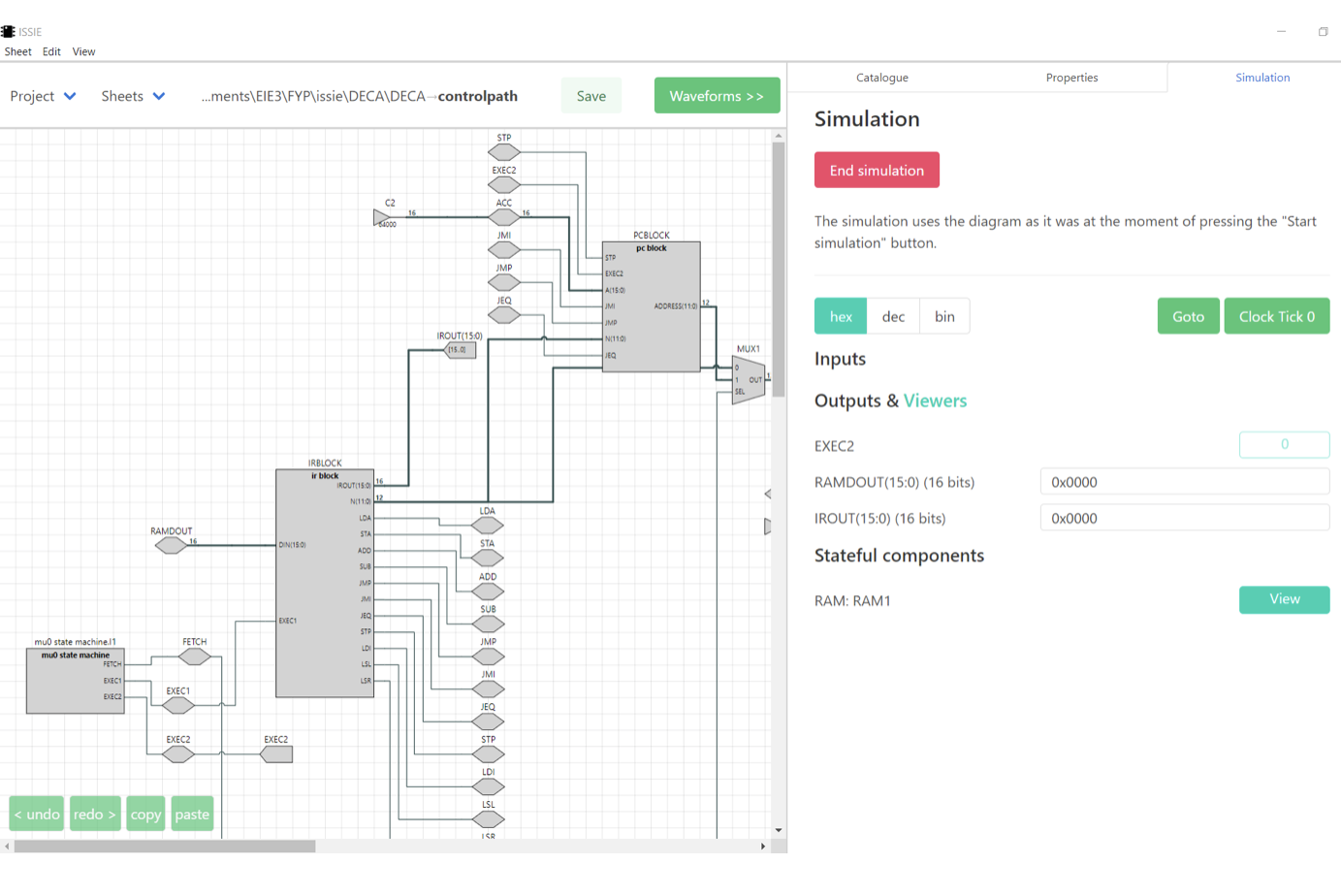Select the RAMDOUT input symbol
Image resolution: width=1341 pixels, height=896 pixels.
click(171, 546)
